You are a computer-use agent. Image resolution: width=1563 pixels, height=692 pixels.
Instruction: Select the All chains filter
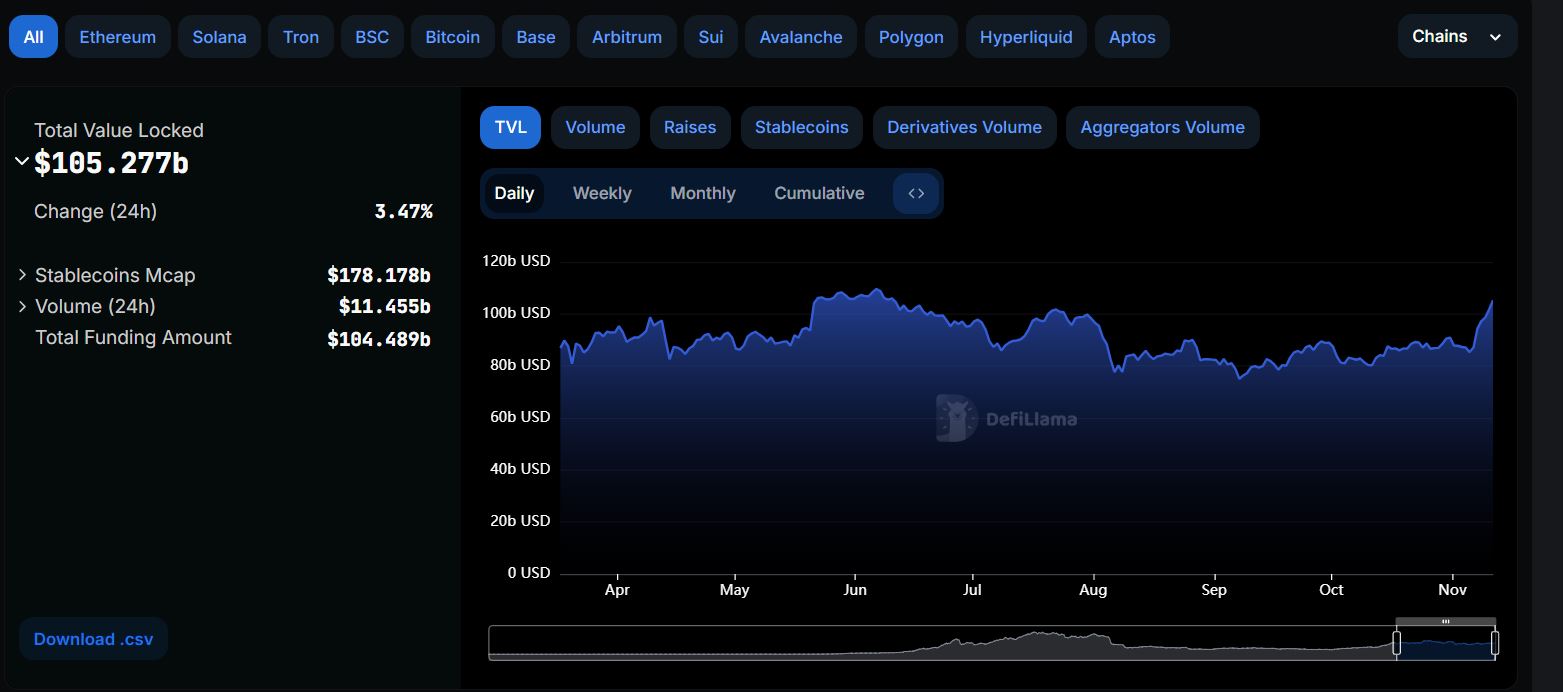pos(33,37)
